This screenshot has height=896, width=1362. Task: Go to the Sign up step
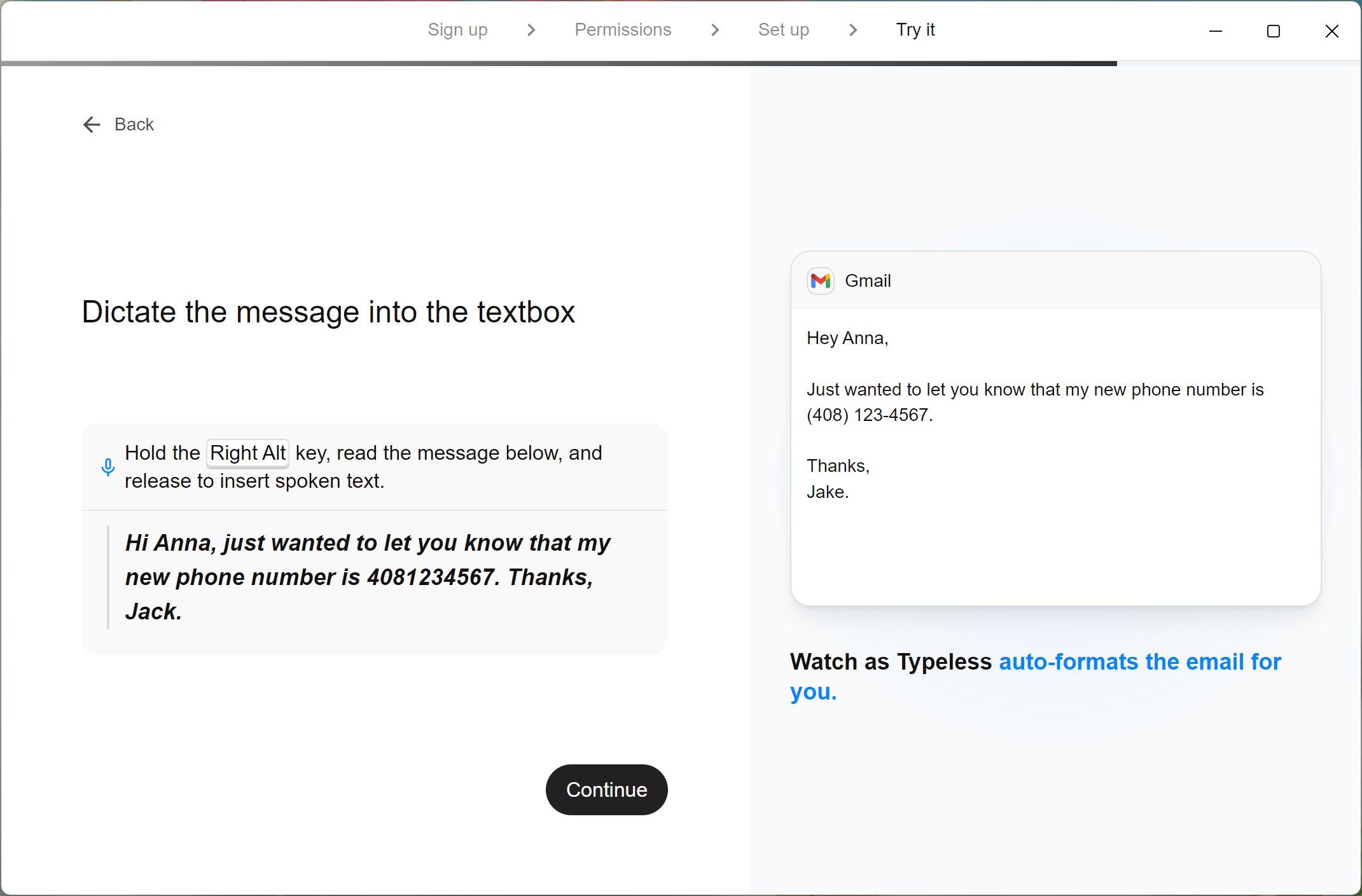pos(457,30)
